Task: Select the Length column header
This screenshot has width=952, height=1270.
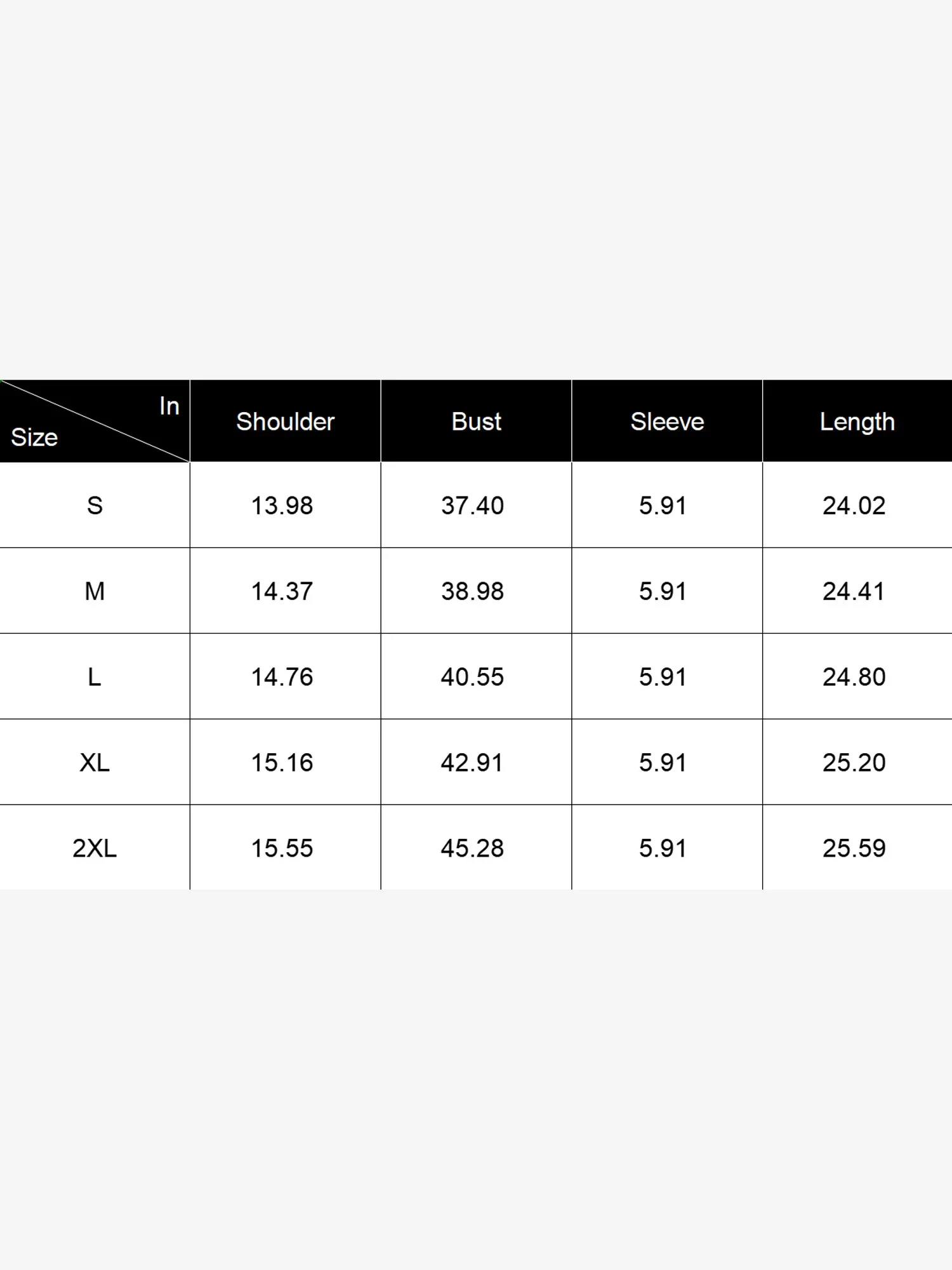Action: click(857, 422)
